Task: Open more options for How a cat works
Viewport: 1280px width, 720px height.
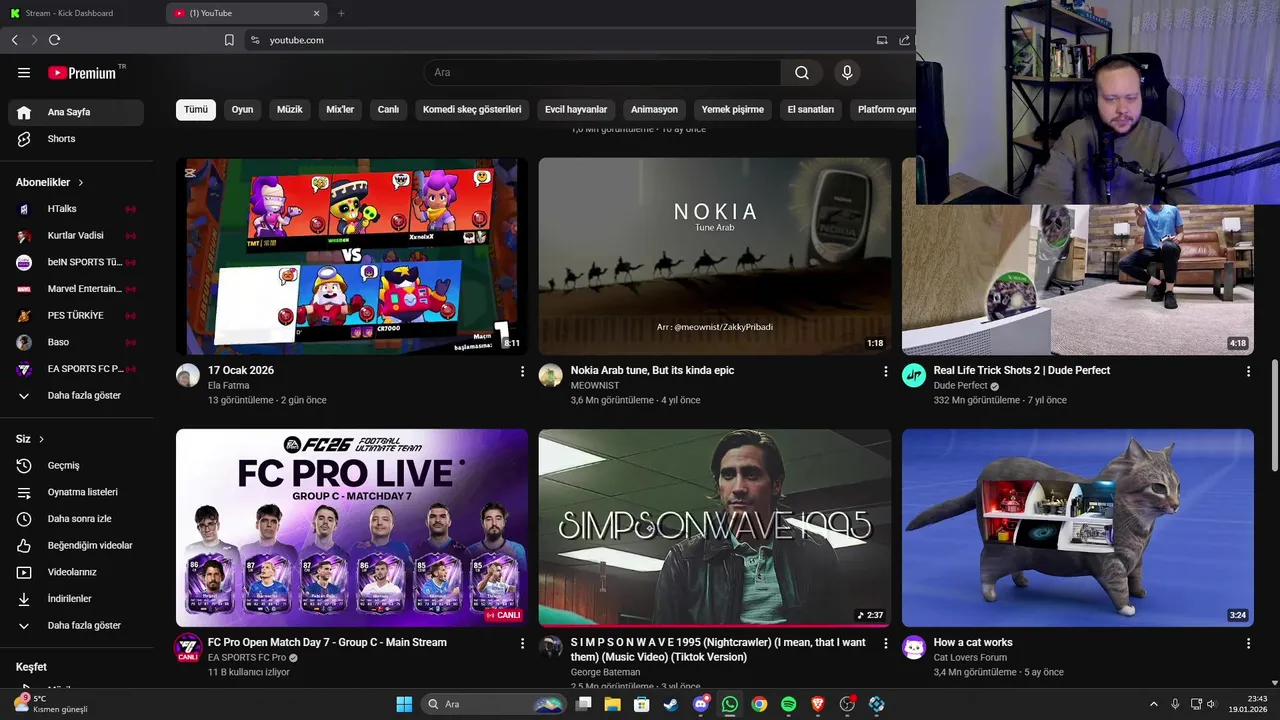Action: coord(1248,644)
